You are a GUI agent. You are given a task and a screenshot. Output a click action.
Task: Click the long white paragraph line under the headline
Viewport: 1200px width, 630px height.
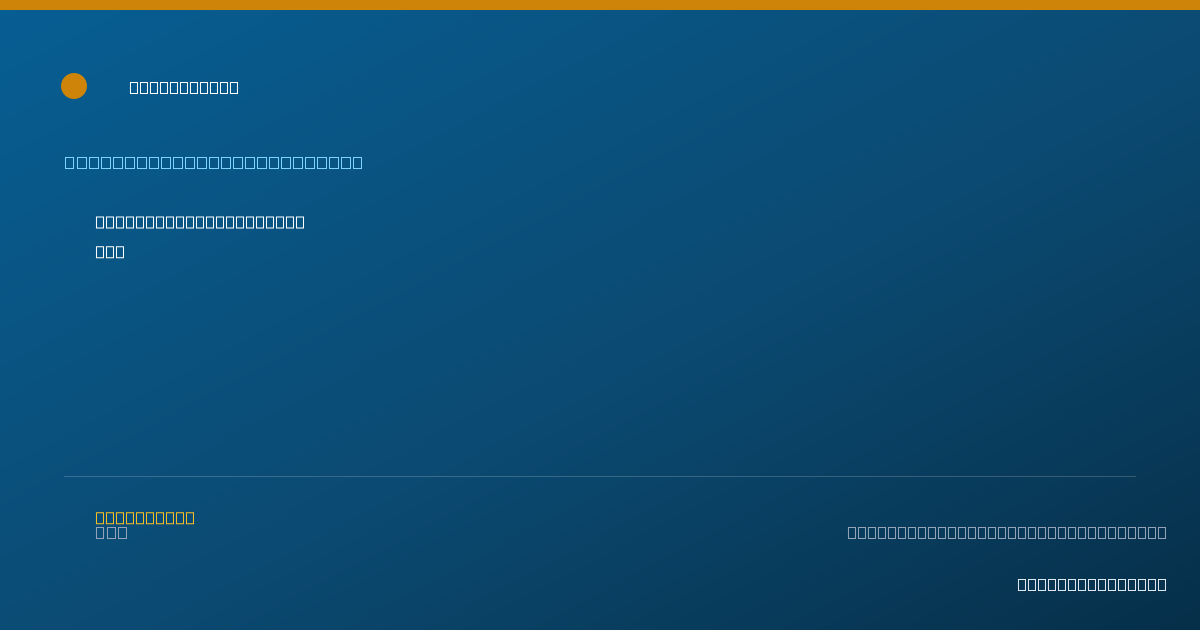point(200,222)
